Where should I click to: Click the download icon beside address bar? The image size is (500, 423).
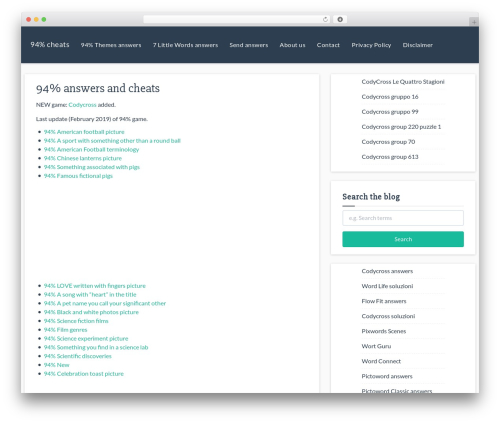click(340, 19)
